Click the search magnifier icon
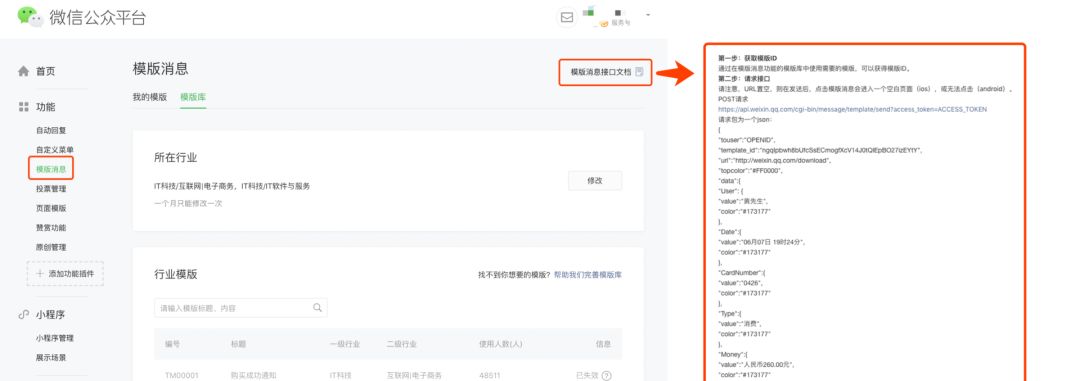This screenshot has height=381, width=1080. [318, 308]
